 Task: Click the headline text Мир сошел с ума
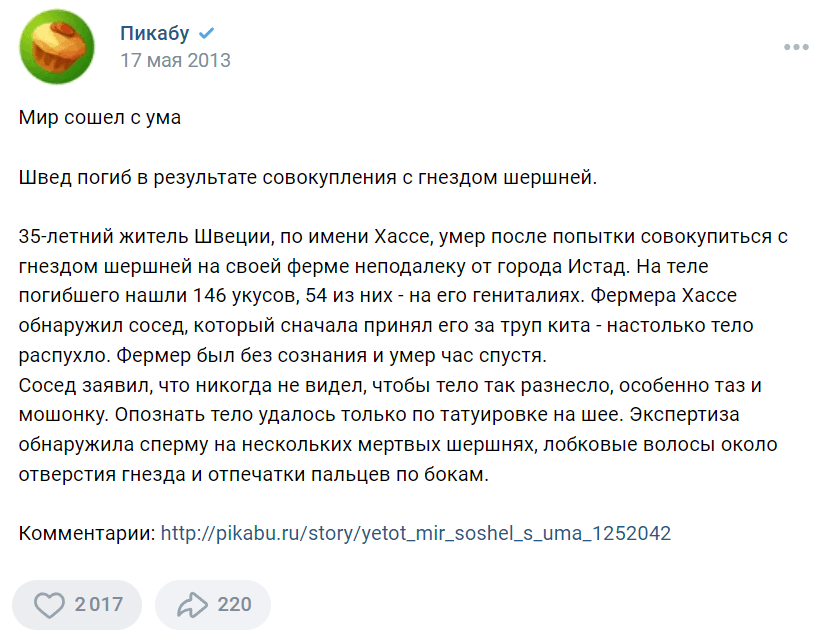point(100,117)
